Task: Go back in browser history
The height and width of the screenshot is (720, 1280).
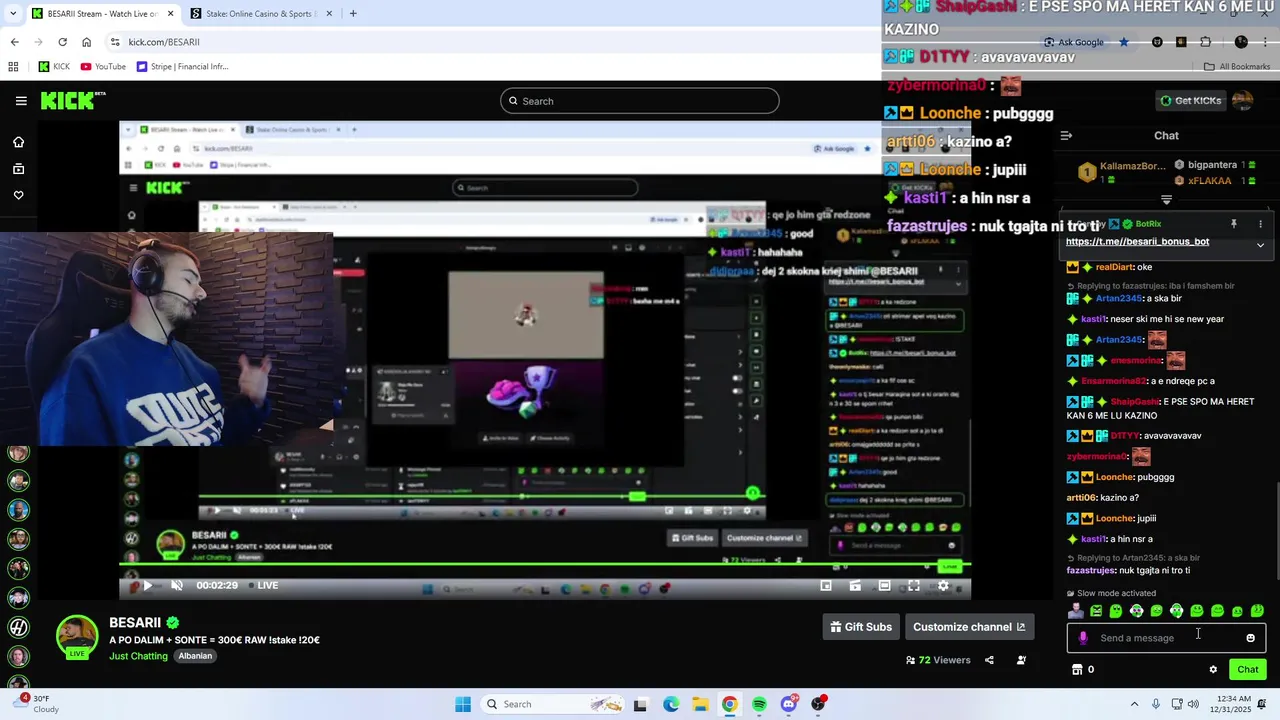Action: pyautogui.click(x=14, y=42)
